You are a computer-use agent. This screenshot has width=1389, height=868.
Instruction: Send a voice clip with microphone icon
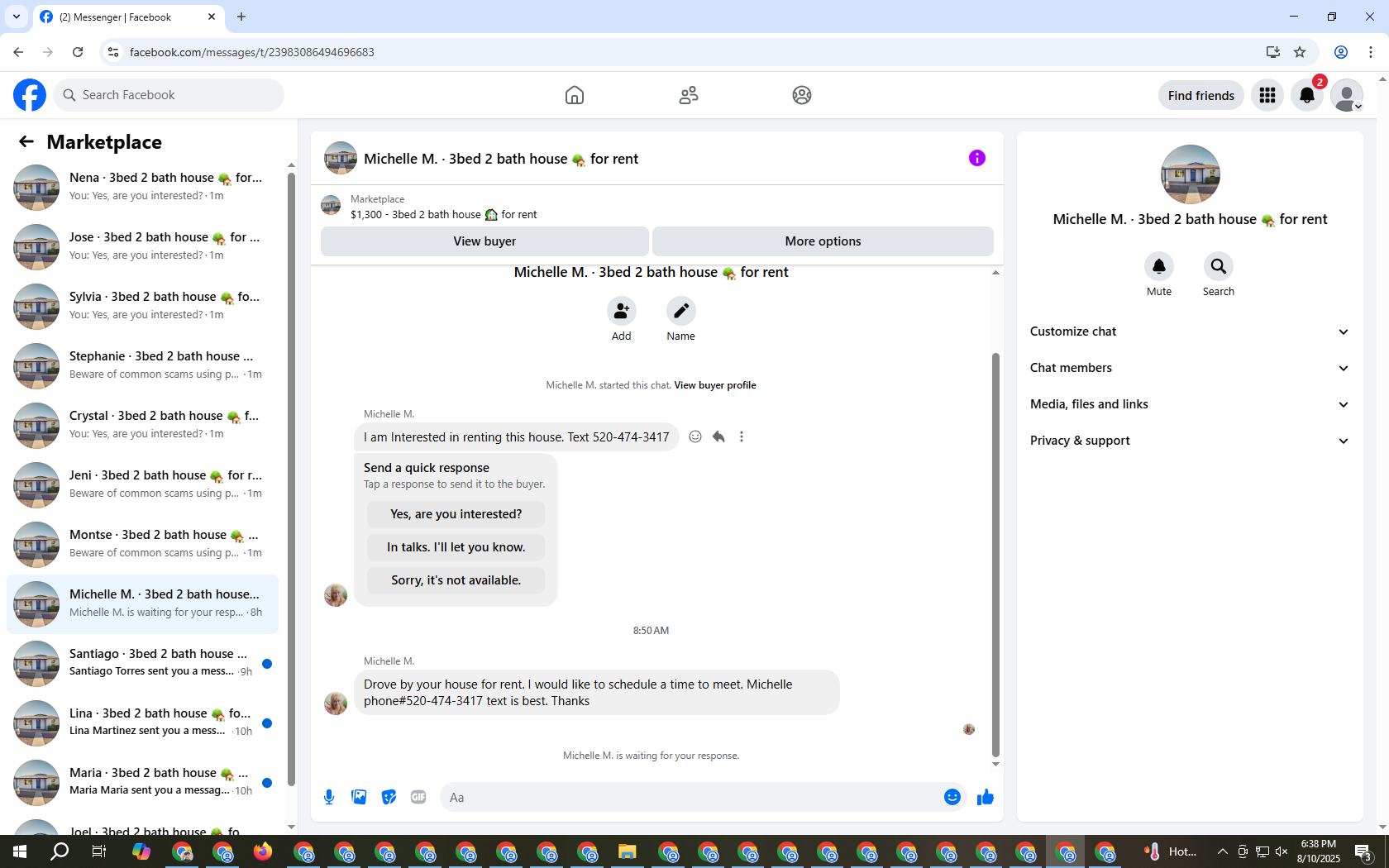[x=329, y=797]
